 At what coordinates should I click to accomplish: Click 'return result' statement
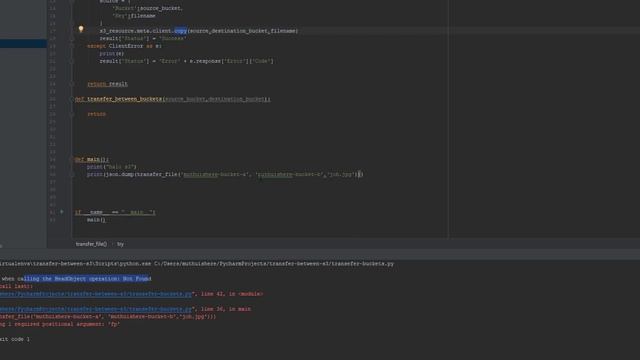click(x=107, y=84)
